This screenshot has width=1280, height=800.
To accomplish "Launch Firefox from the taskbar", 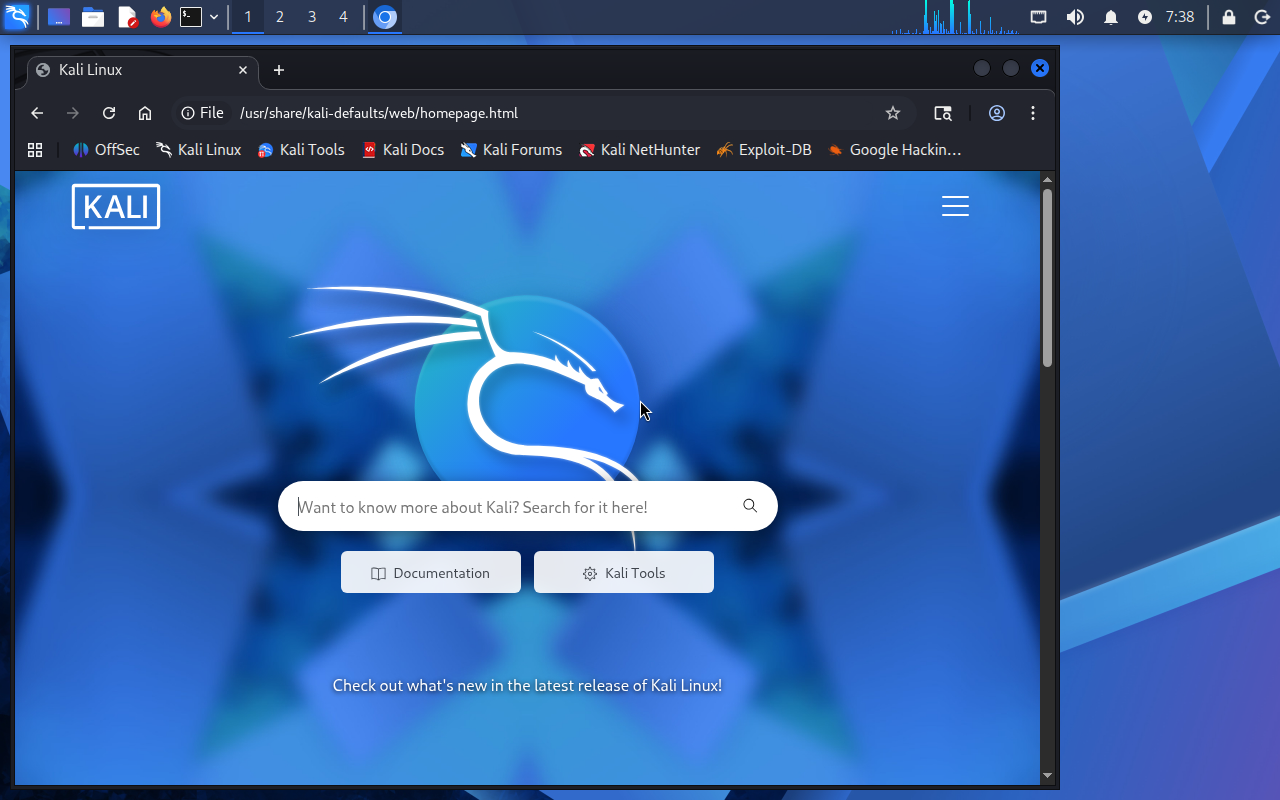I will [x=160, y=17].
